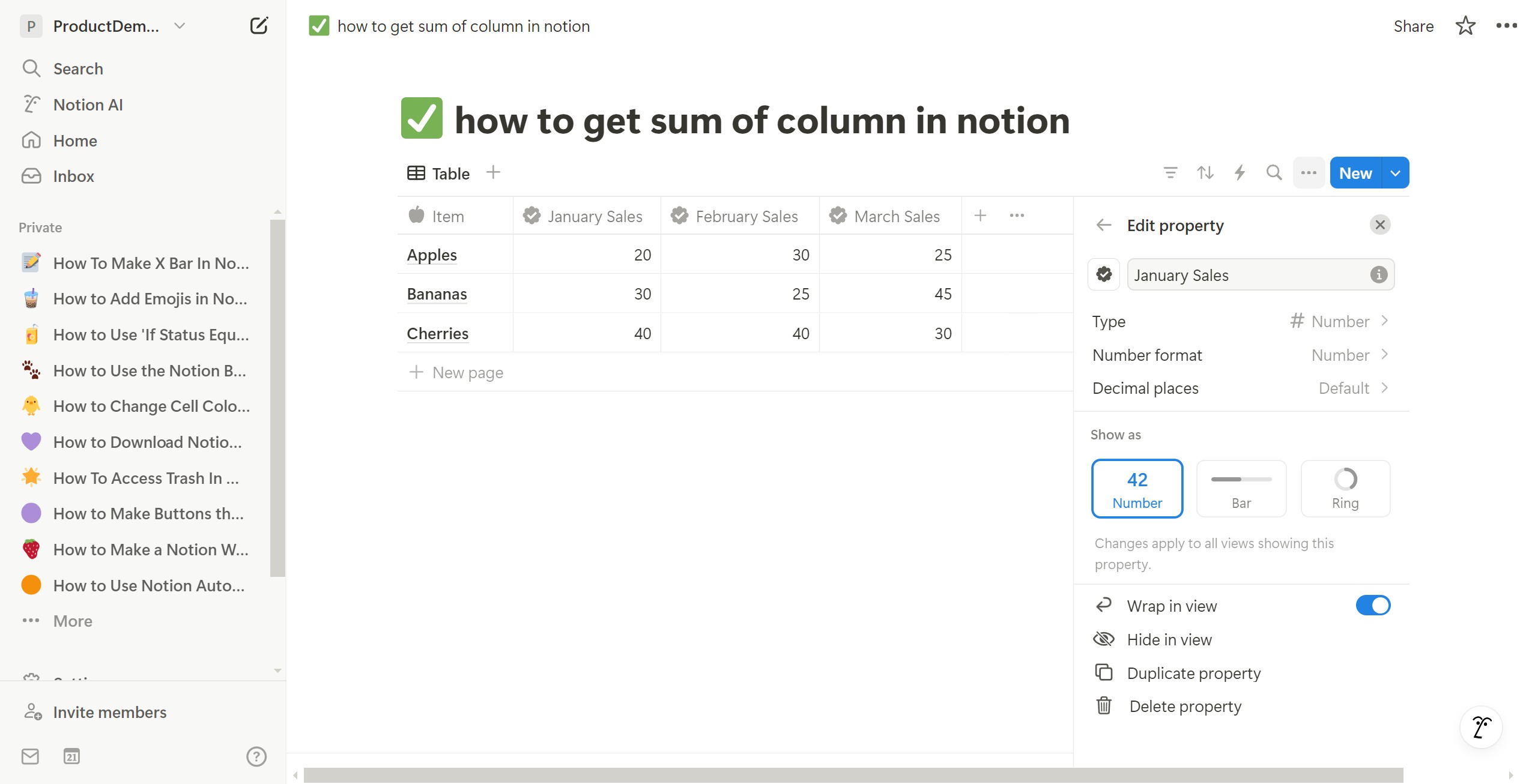The height and width of the screenshot is (784, 1538).
Task: Go back from Edit property panel
Action: (x=1104, y=225)
